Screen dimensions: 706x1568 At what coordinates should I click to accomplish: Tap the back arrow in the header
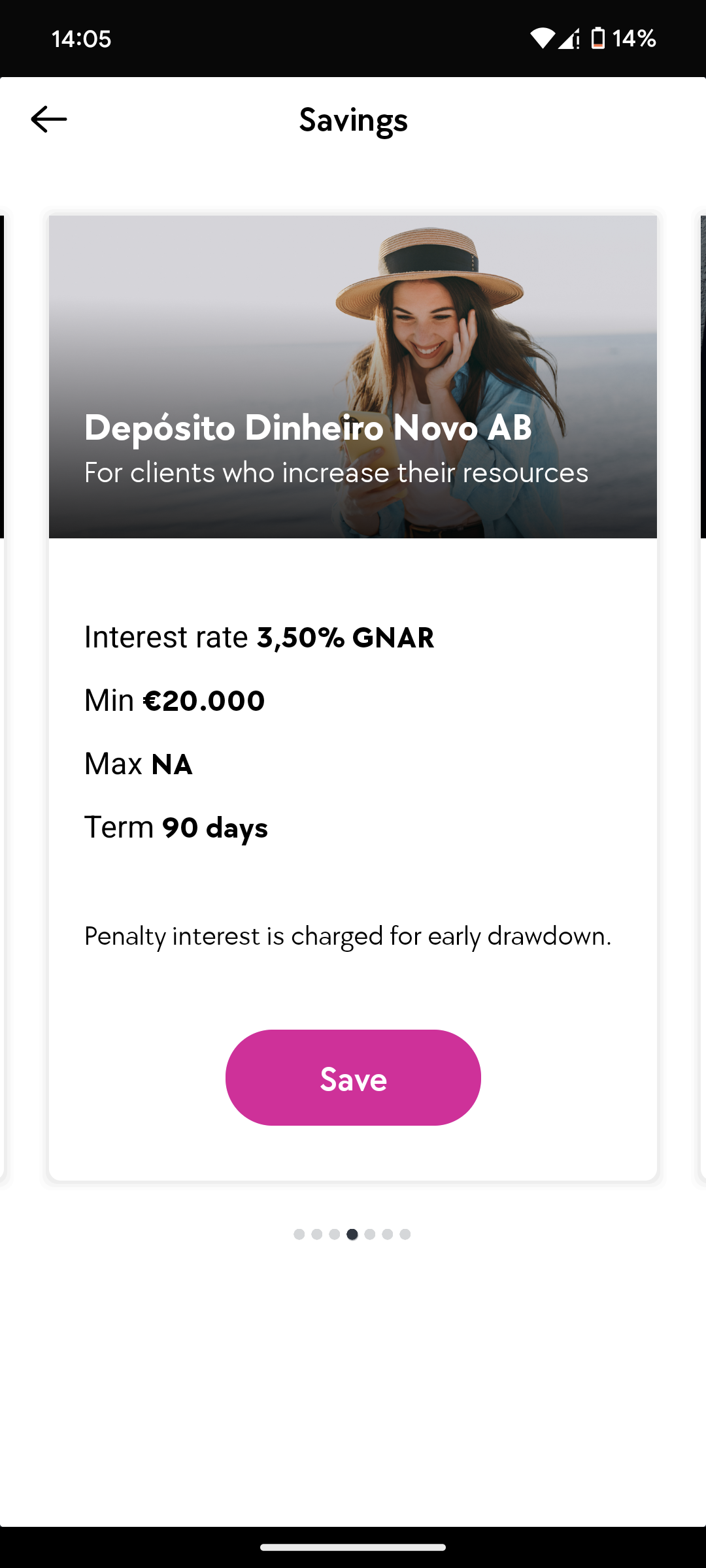(49, 120)
